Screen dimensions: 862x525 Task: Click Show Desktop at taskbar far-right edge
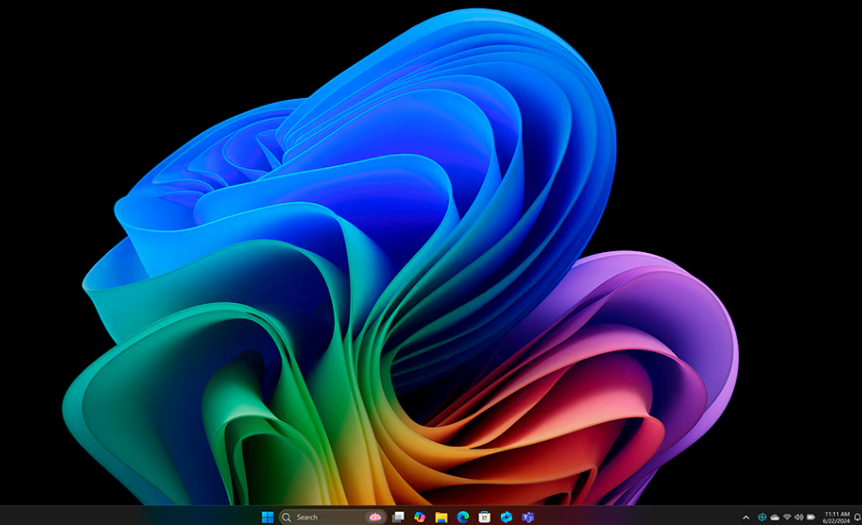[x=861, y=517]
